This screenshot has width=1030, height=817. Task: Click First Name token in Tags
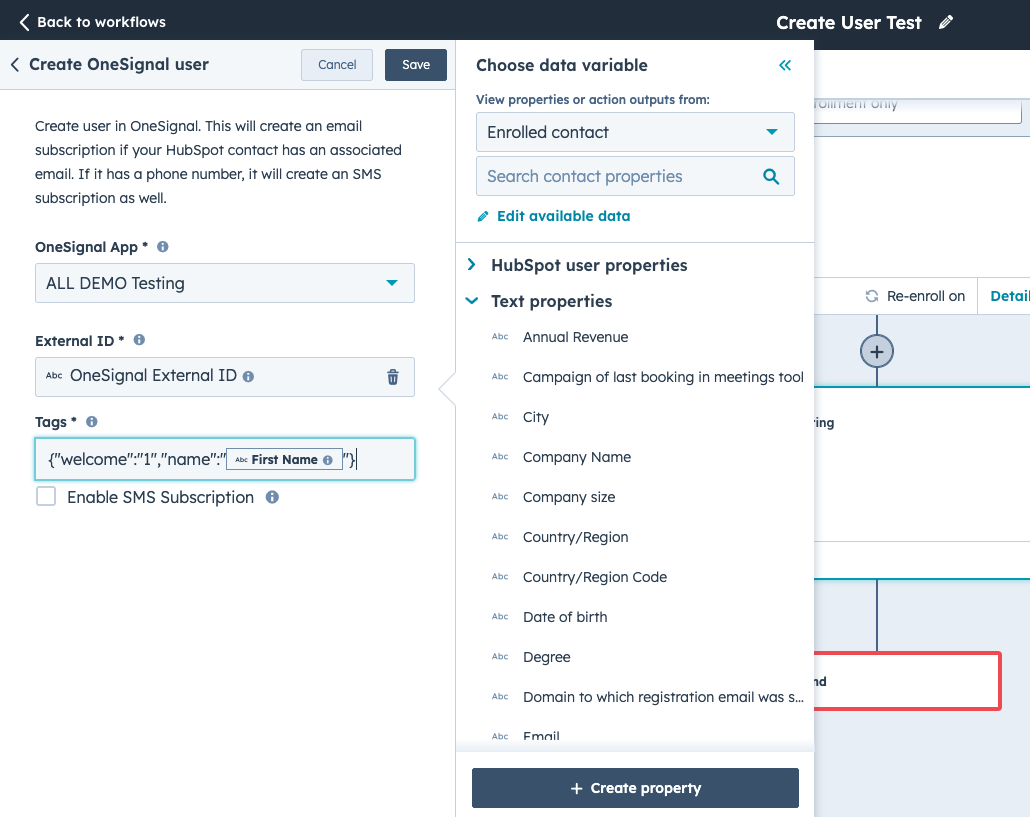284,460
